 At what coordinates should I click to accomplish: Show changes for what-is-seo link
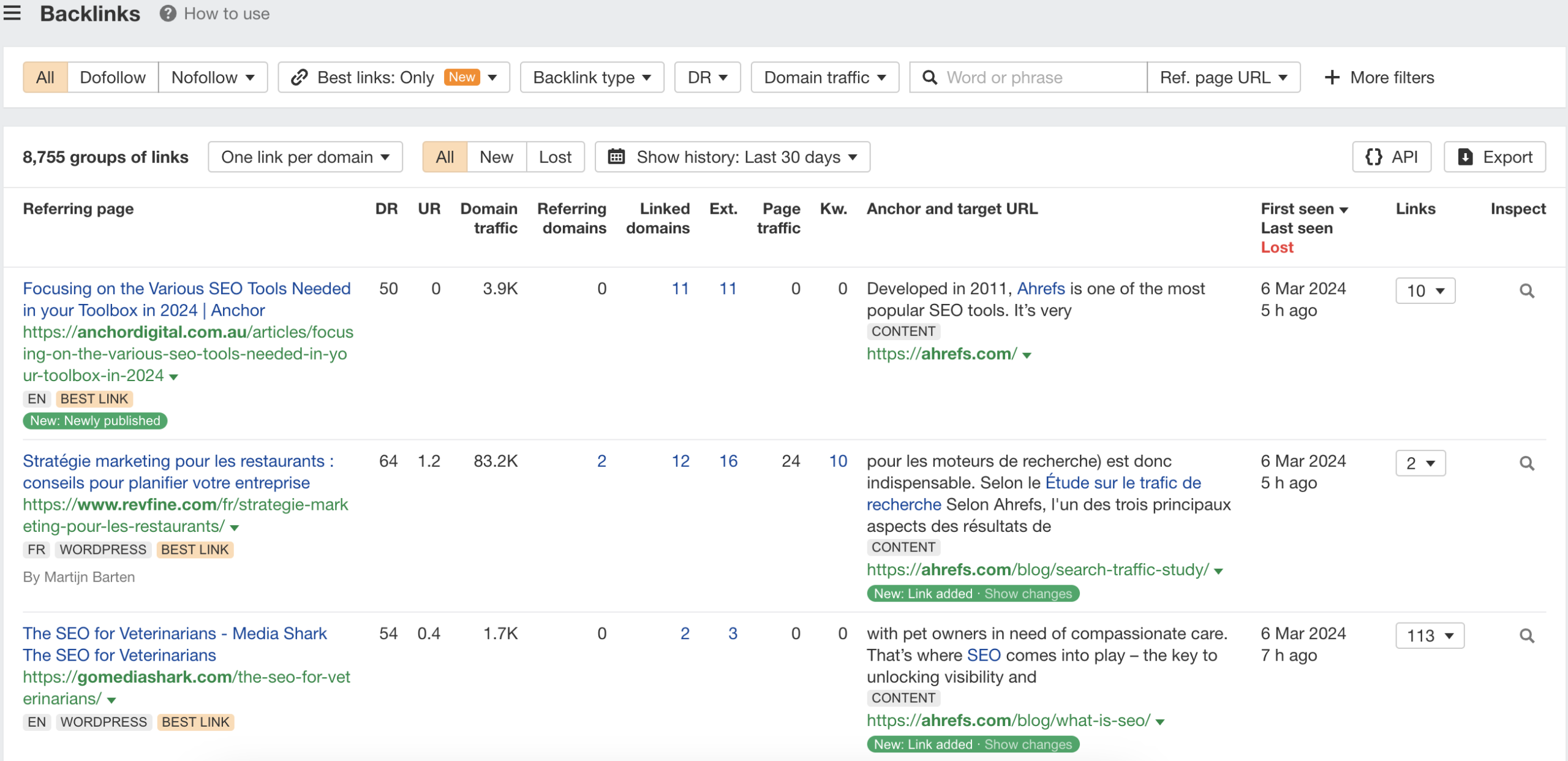pyautogui.click(x=1028, y=744)
